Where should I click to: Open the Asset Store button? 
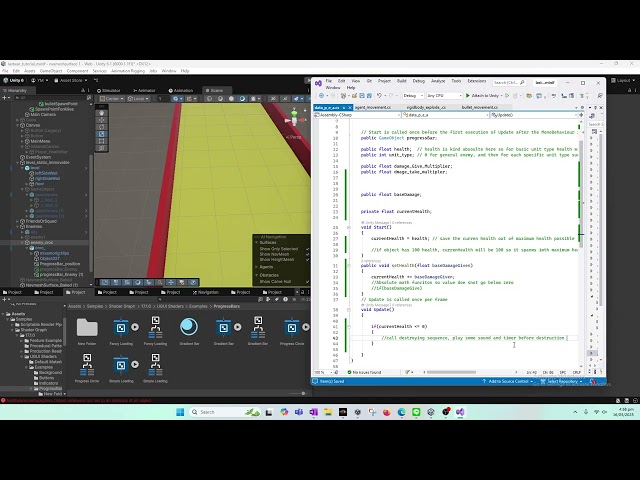coord(71,80)
